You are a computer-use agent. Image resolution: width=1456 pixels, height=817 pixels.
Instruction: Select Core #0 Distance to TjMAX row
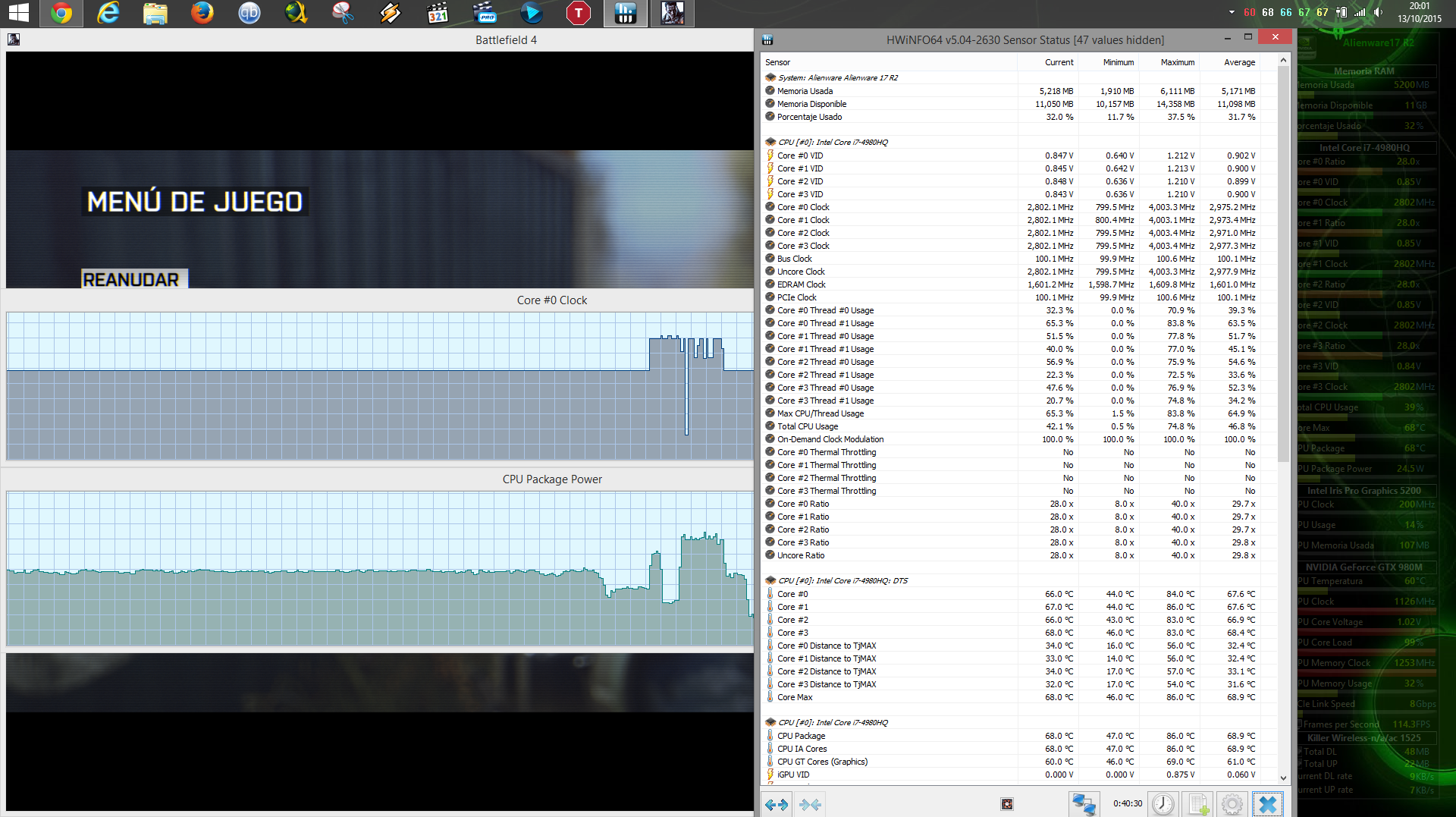(1019, 646)
